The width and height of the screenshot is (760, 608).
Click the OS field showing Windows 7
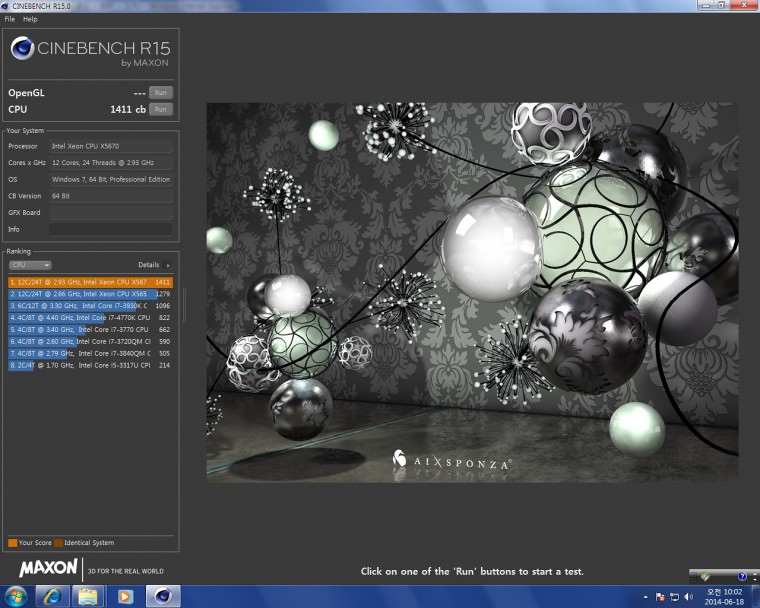[x=111, y=179]
